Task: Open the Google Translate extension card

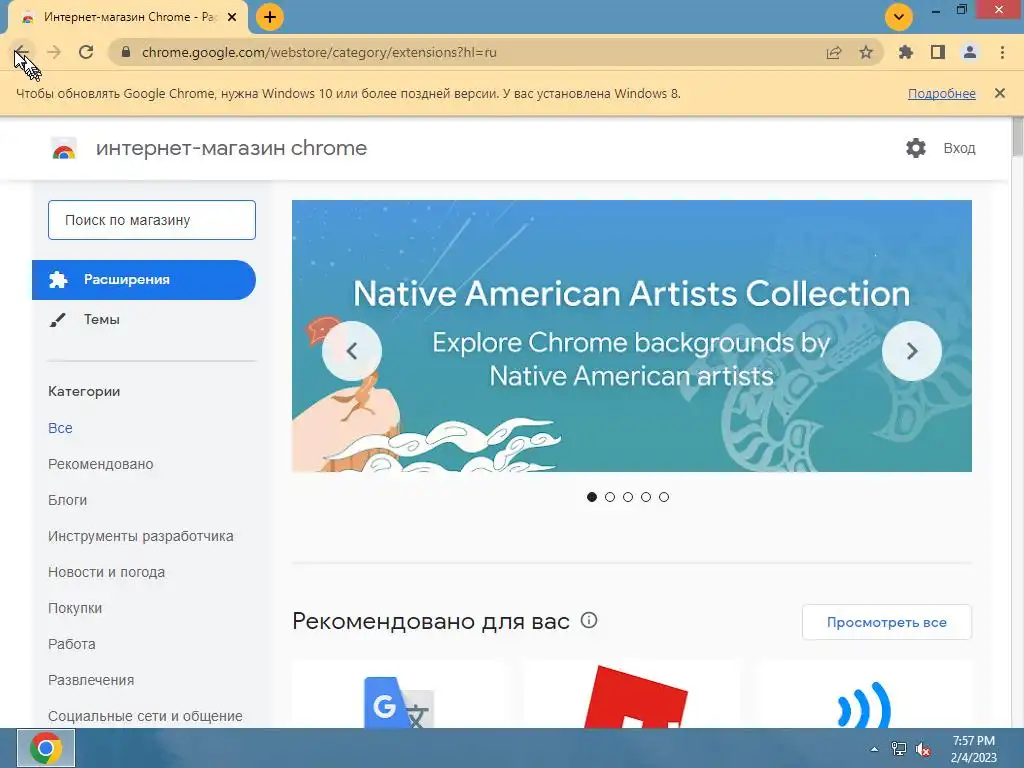Action: (400, 696)
